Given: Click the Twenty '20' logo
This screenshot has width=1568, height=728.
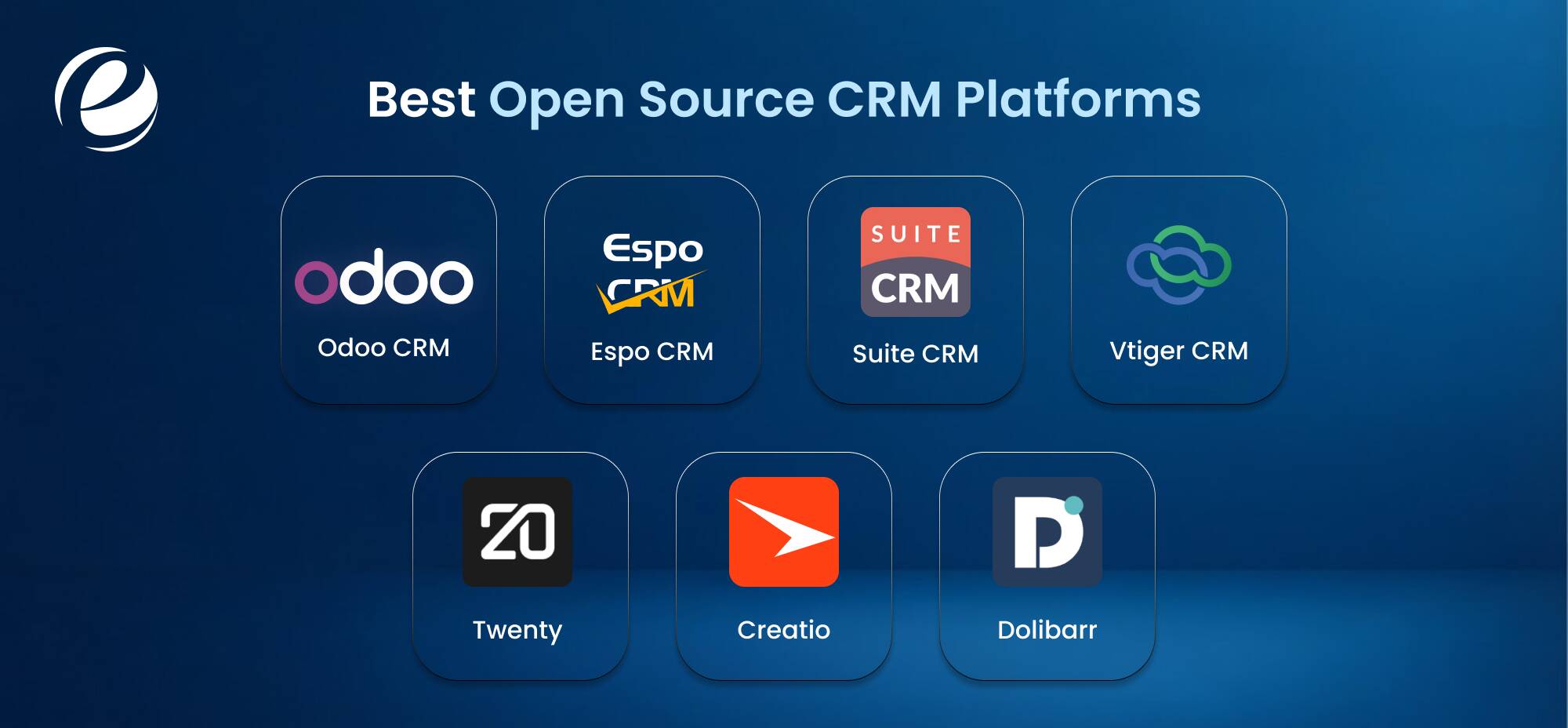Looking at the screenshot, I should [517, 532].
